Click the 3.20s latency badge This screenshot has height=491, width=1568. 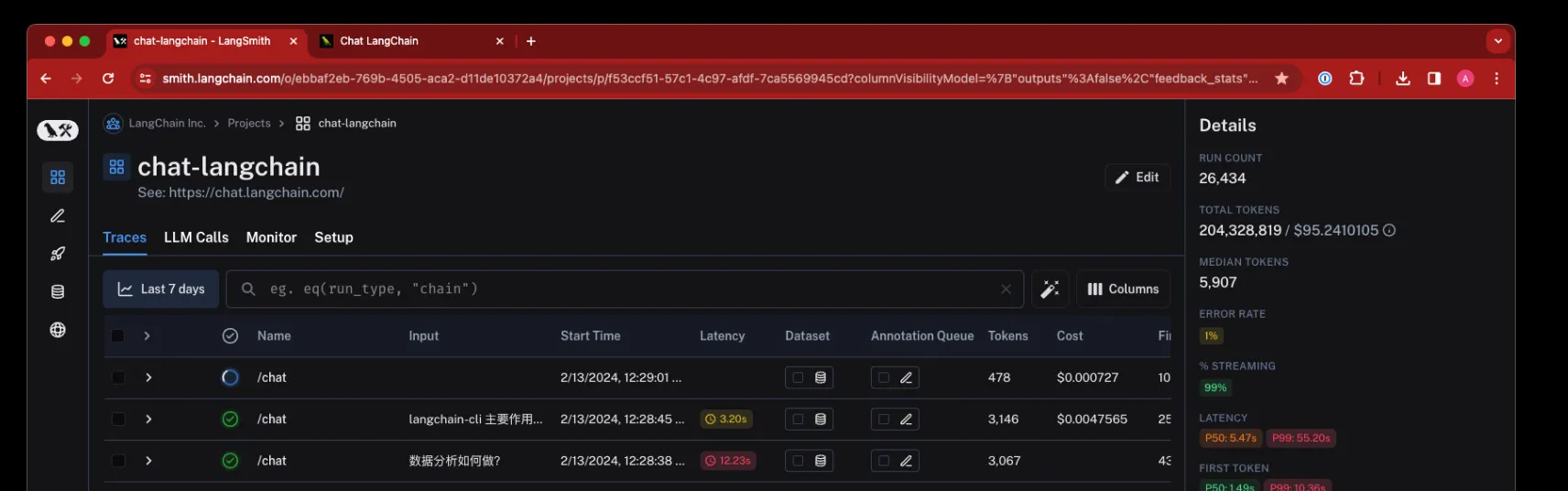(x=725, y=420)
